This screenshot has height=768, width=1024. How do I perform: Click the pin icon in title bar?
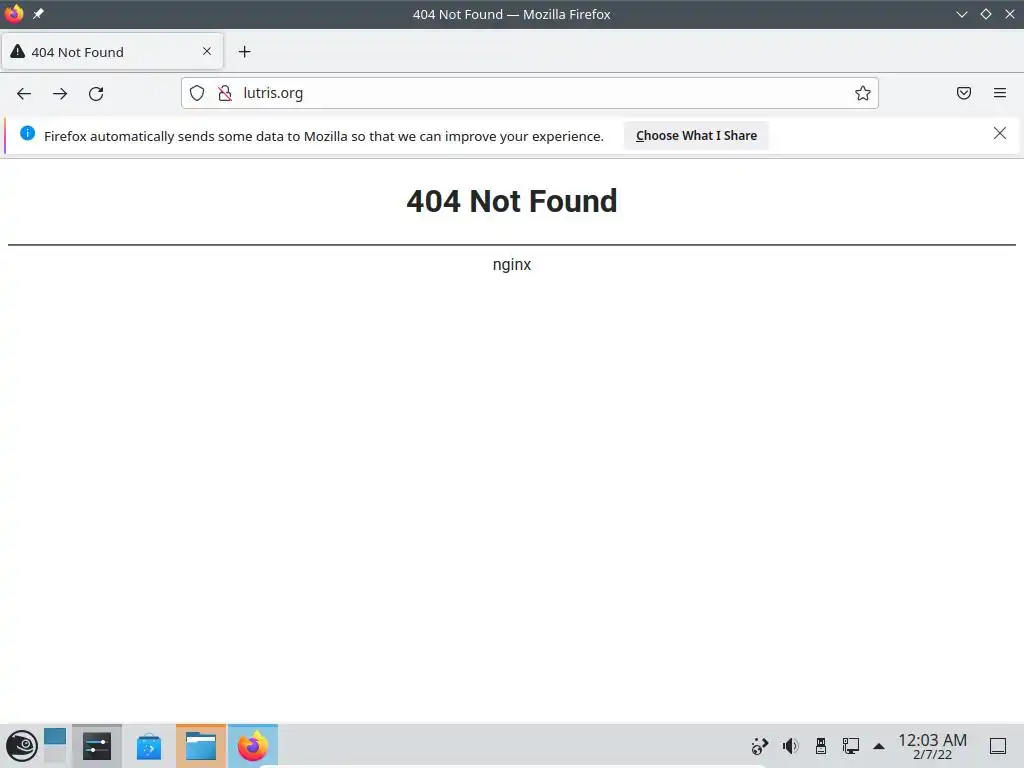pyautogui.click(x=39, y=14)
